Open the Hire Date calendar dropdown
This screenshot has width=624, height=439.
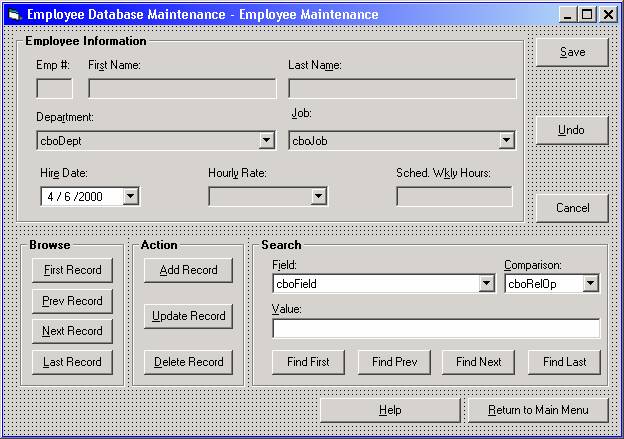pyautogui.click(x=131, y=196)
